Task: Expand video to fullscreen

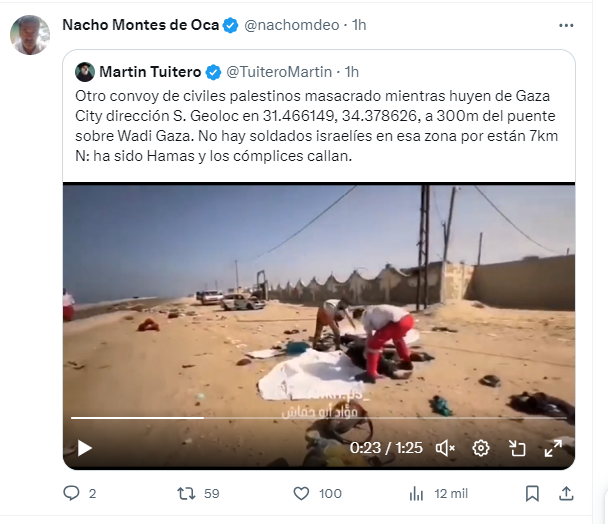Action: [553, 448]
